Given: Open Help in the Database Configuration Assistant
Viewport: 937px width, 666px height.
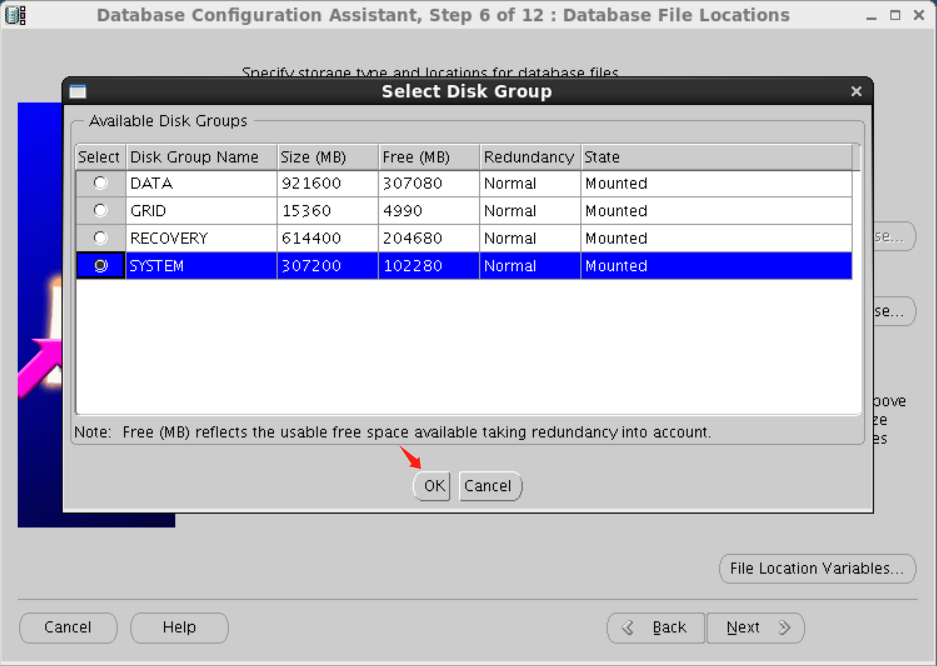Looking at the screenshot, I should point(179,628).
